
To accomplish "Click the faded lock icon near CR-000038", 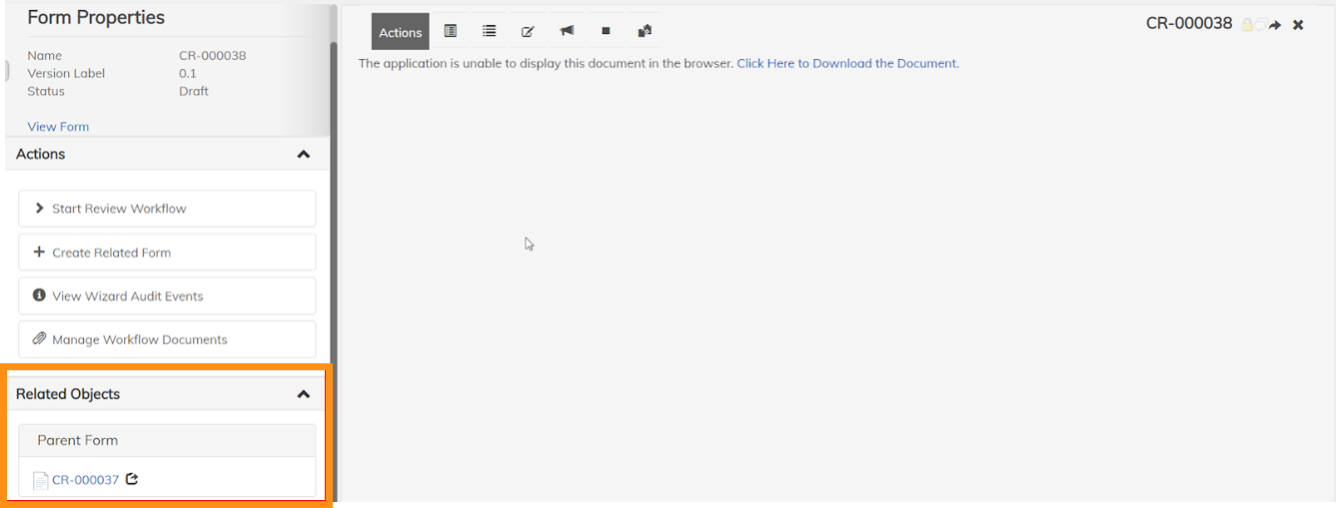I will pyautogui.click(x=1247, y=25).
